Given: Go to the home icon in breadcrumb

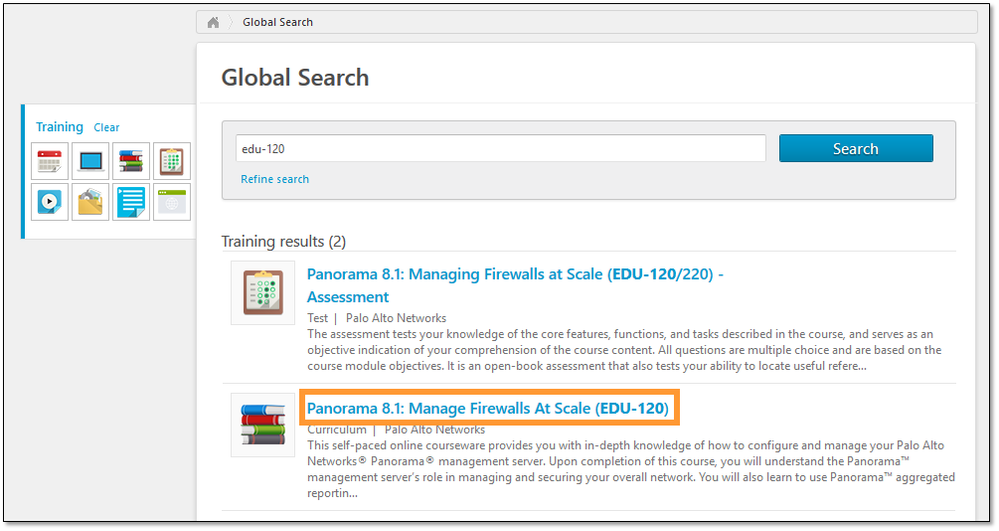Looking at the screenshot, I should (213, 22).
